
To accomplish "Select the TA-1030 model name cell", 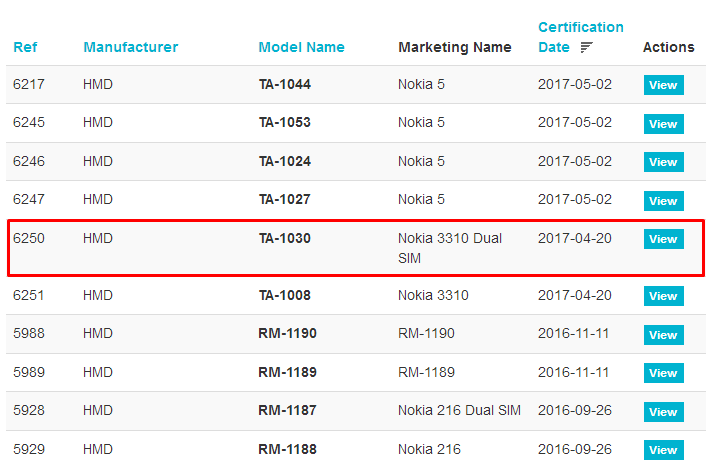I will tap(285, 238).
